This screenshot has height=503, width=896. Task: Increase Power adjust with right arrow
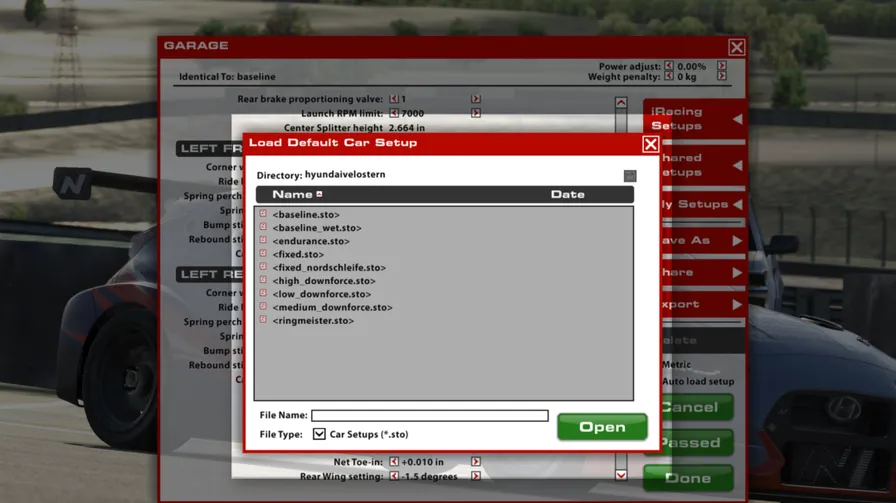(x=722, y=66)
